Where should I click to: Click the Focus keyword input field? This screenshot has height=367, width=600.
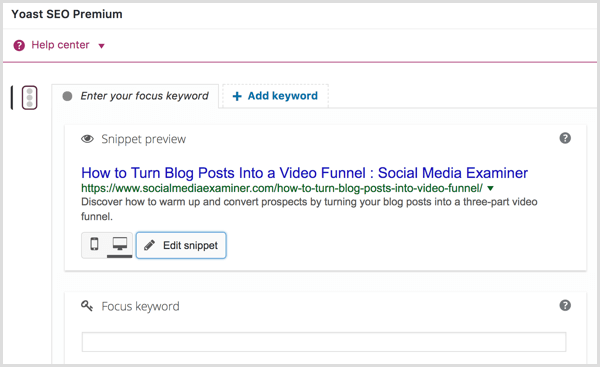point(324,342)
